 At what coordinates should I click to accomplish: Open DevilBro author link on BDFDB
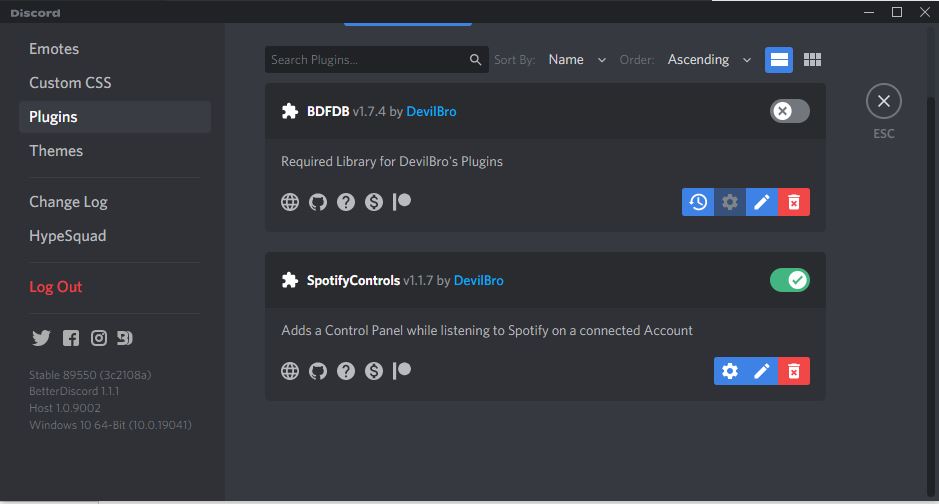pyautogui.click(x=431, y=111)
